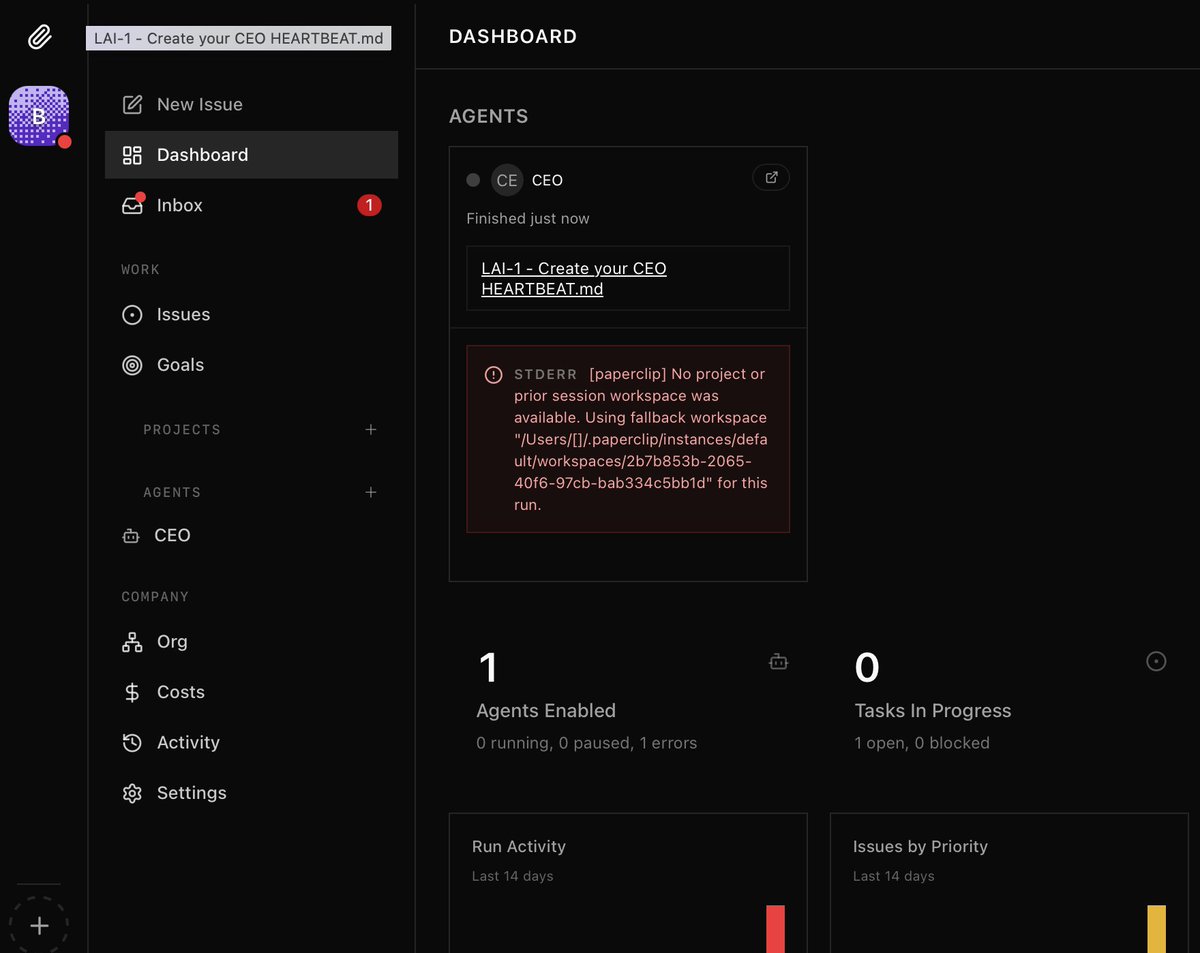Click the New Issue pencil icon
Viewport: 1200px width, 953px height.
tap(132, 104)
